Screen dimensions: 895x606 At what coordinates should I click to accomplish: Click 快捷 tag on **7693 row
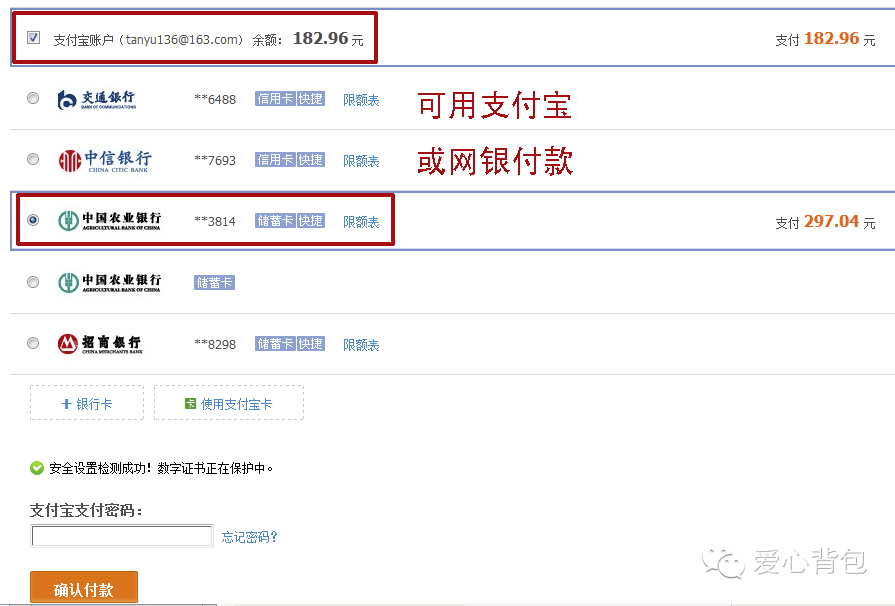point(311,160)
